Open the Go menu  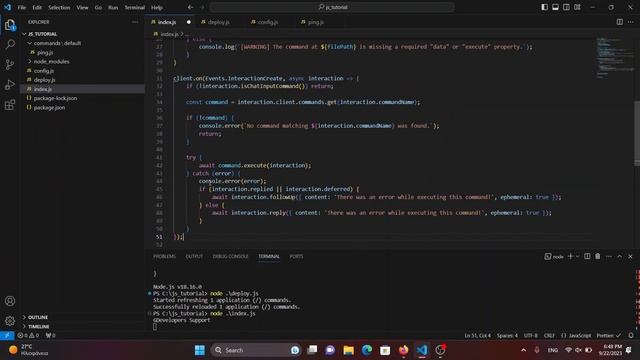(x=98, y=7)
